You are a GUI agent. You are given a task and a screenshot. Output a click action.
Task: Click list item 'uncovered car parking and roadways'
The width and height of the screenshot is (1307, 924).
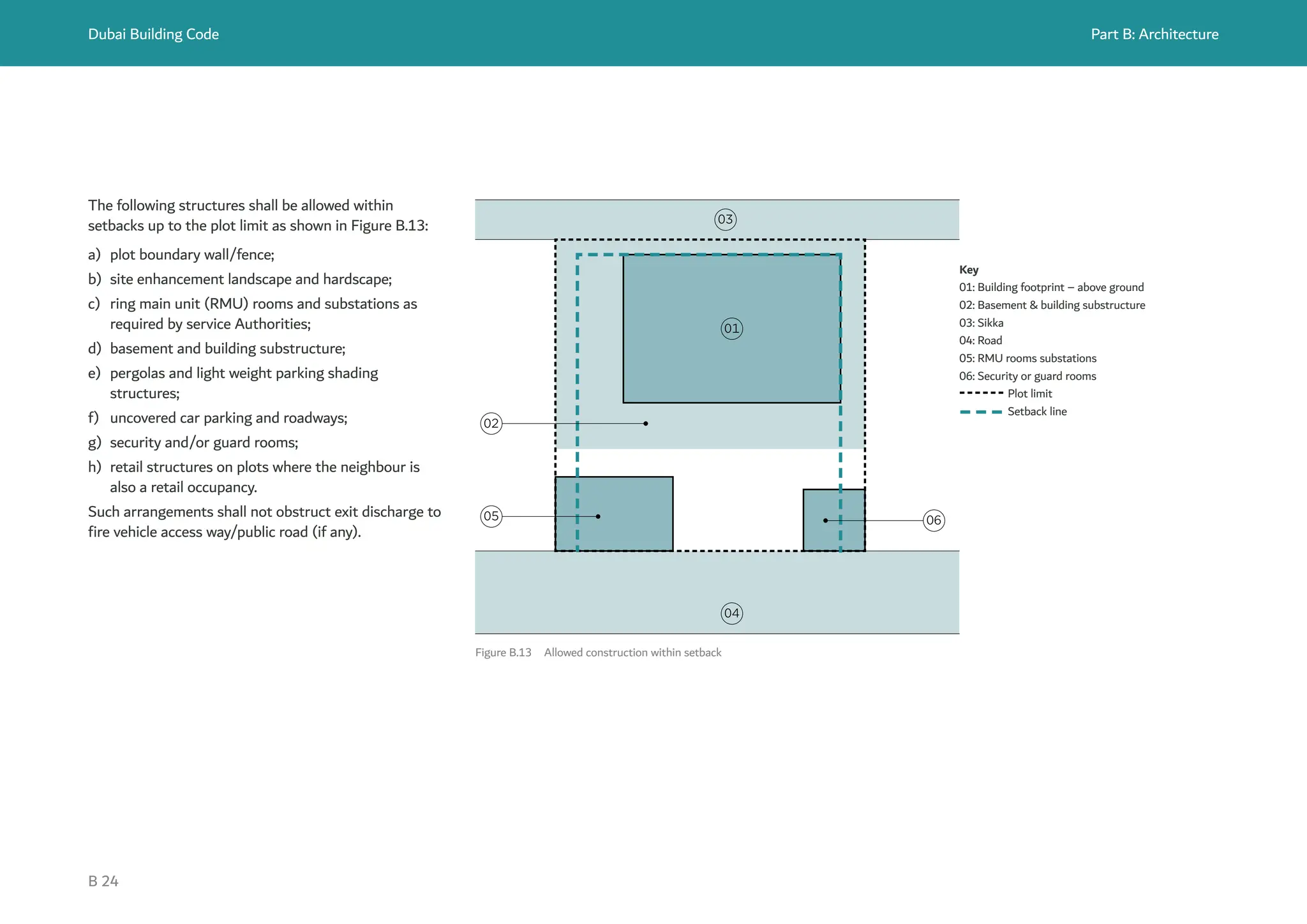[228, 418]
